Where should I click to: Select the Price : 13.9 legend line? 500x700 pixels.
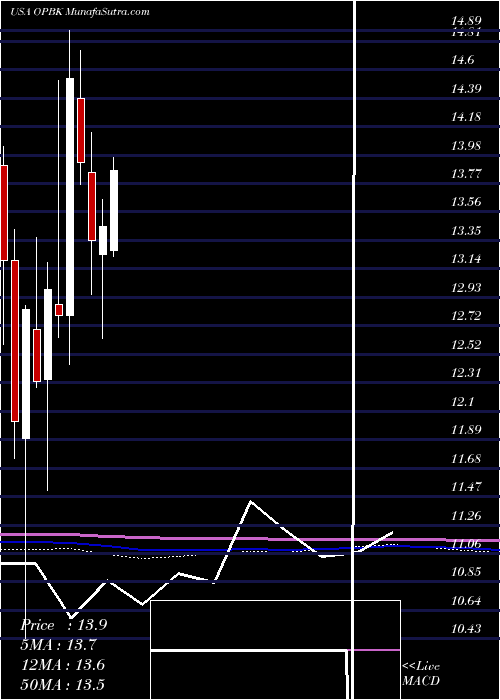(64, 625)
